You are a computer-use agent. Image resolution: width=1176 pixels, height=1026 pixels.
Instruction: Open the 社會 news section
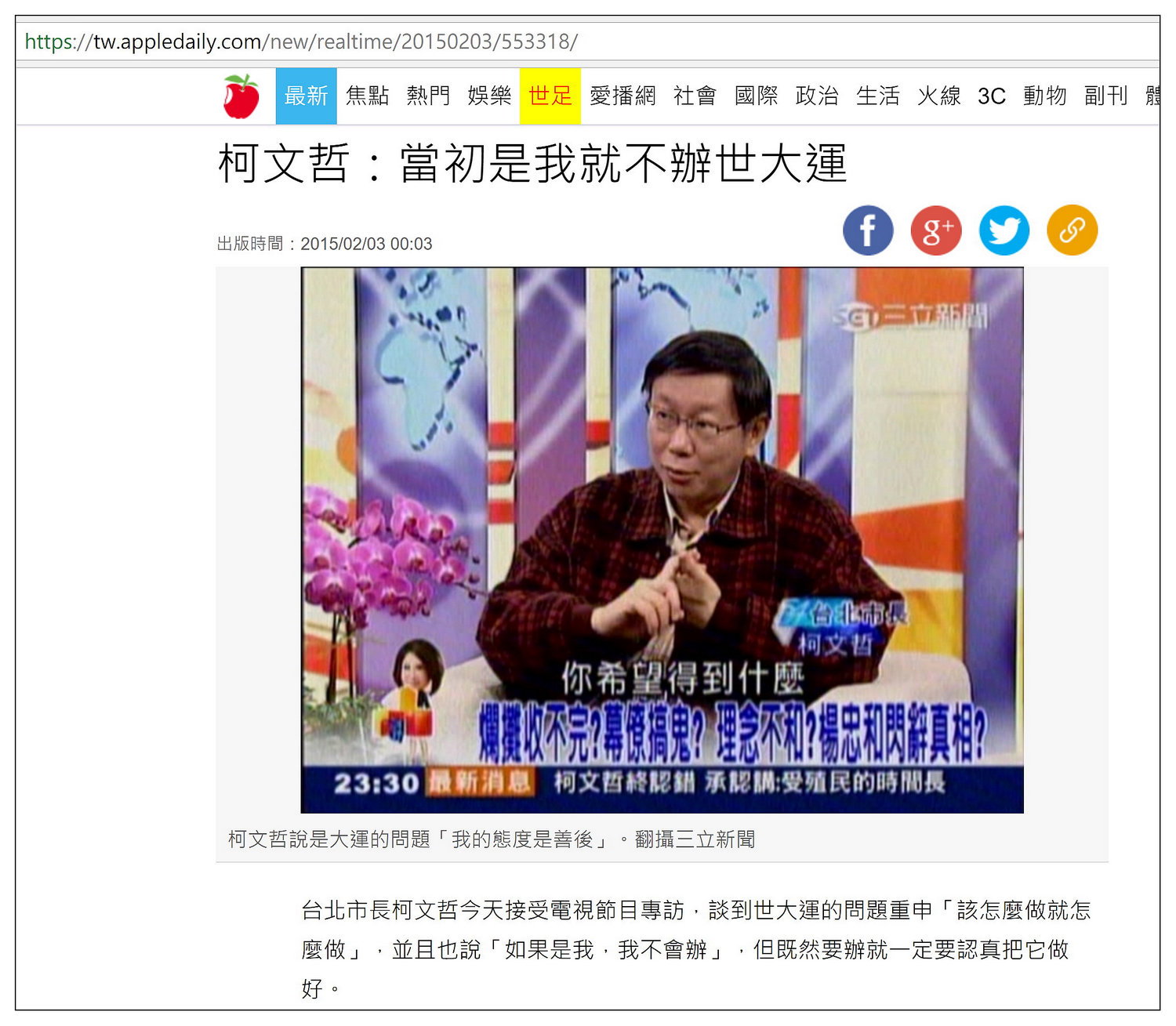tap(695, 96)
